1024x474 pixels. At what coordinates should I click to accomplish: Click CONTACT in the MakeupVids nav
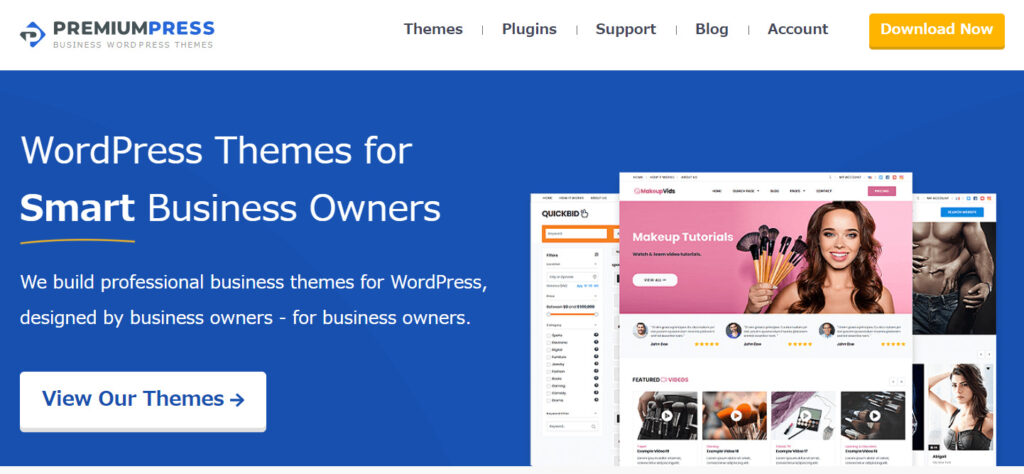(x=824, y=191)
